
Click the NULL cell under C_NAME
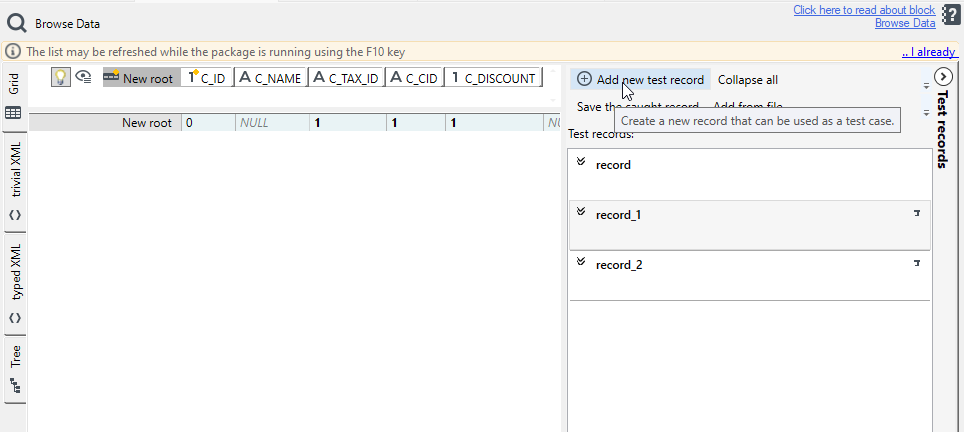coord(272,122)
